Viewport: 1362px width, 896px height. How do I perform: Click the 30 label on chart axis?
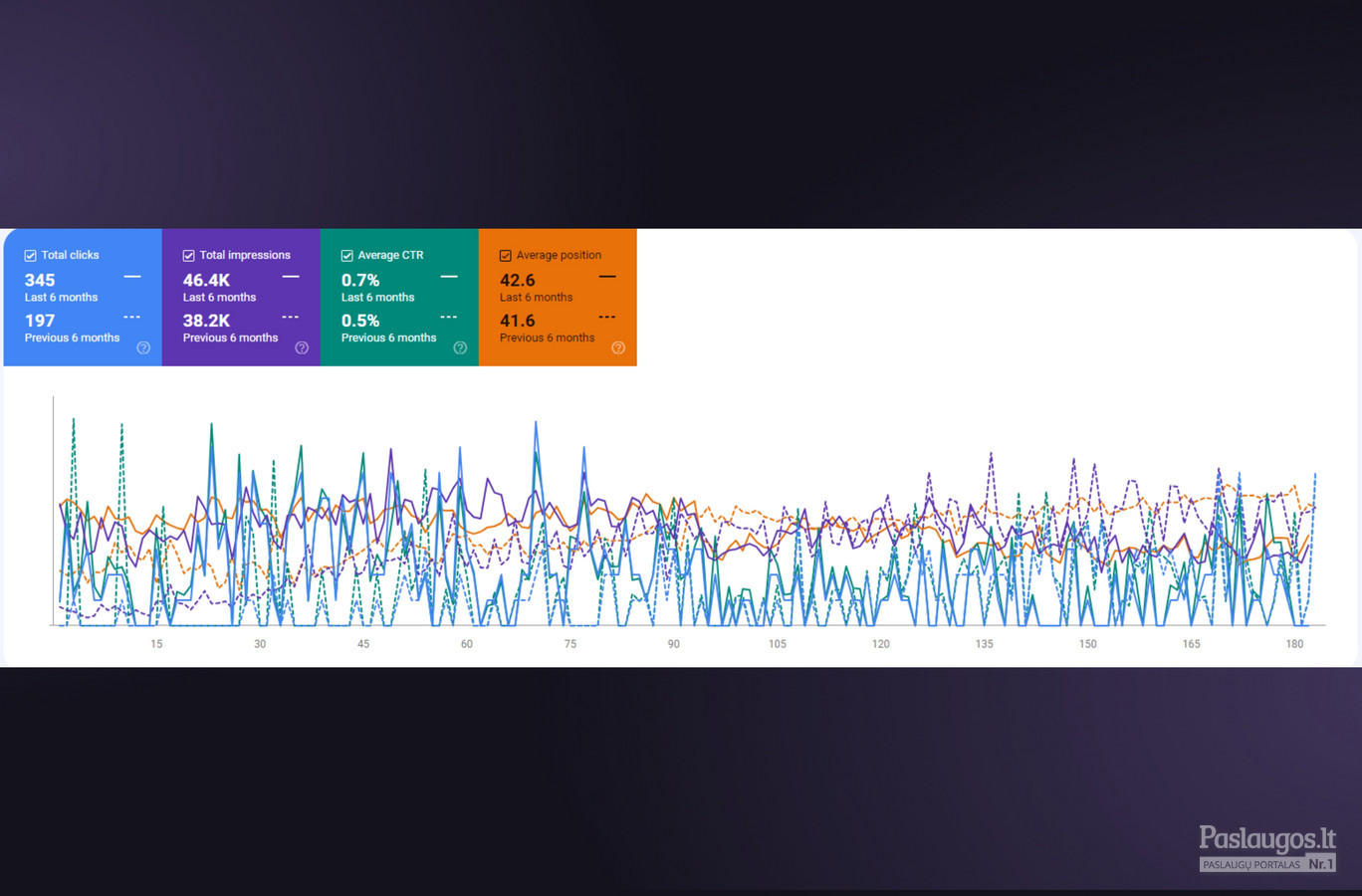coord(260,644)
